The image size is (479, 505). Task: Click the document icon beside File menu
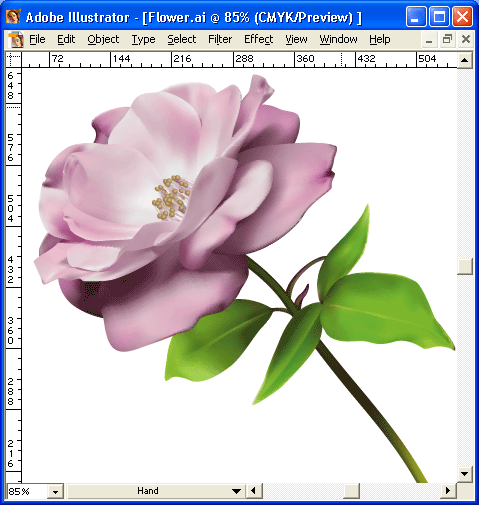(16, 40)
